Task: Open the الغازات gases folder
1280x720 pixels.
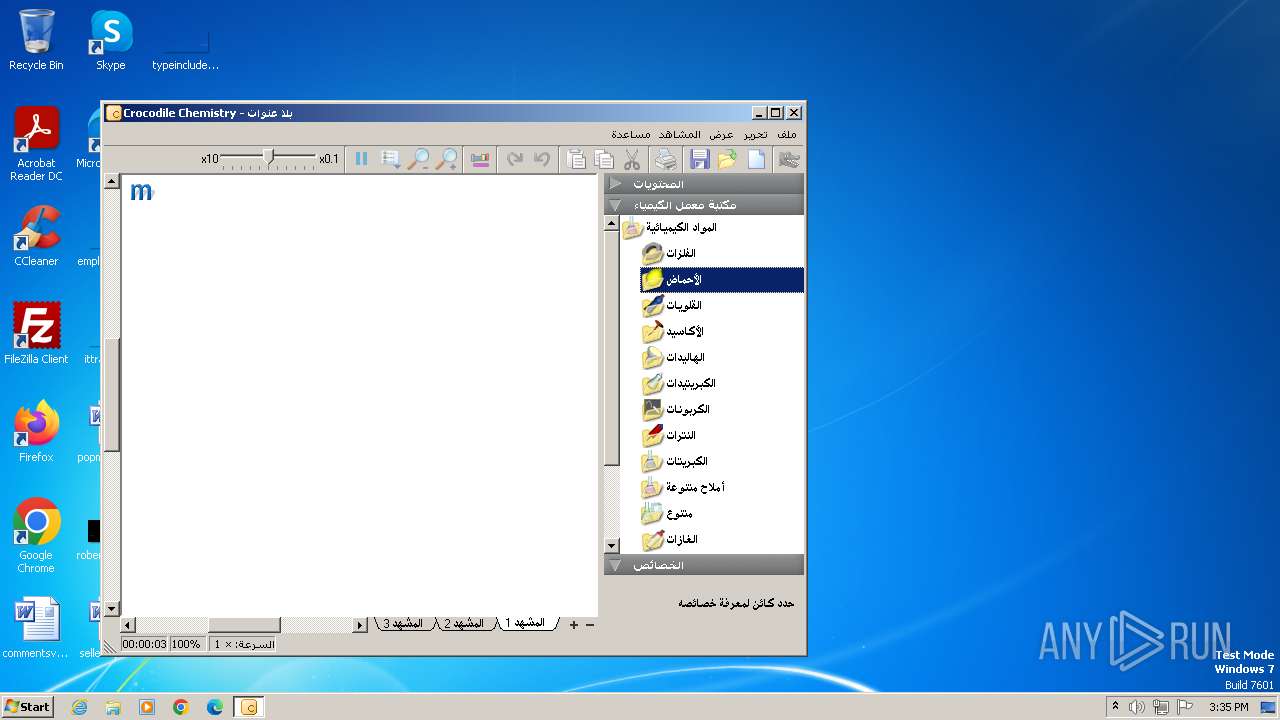Action: coord(670,540)
